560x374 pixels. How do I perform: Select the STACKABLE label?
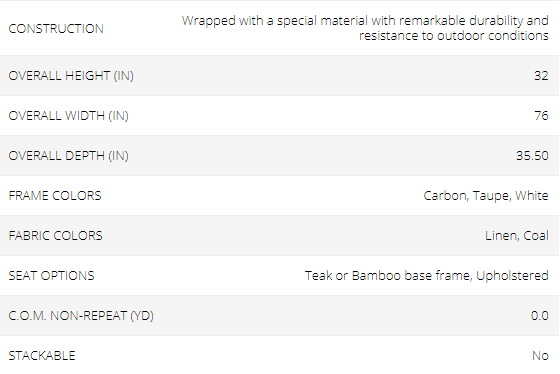coord(42,356)
